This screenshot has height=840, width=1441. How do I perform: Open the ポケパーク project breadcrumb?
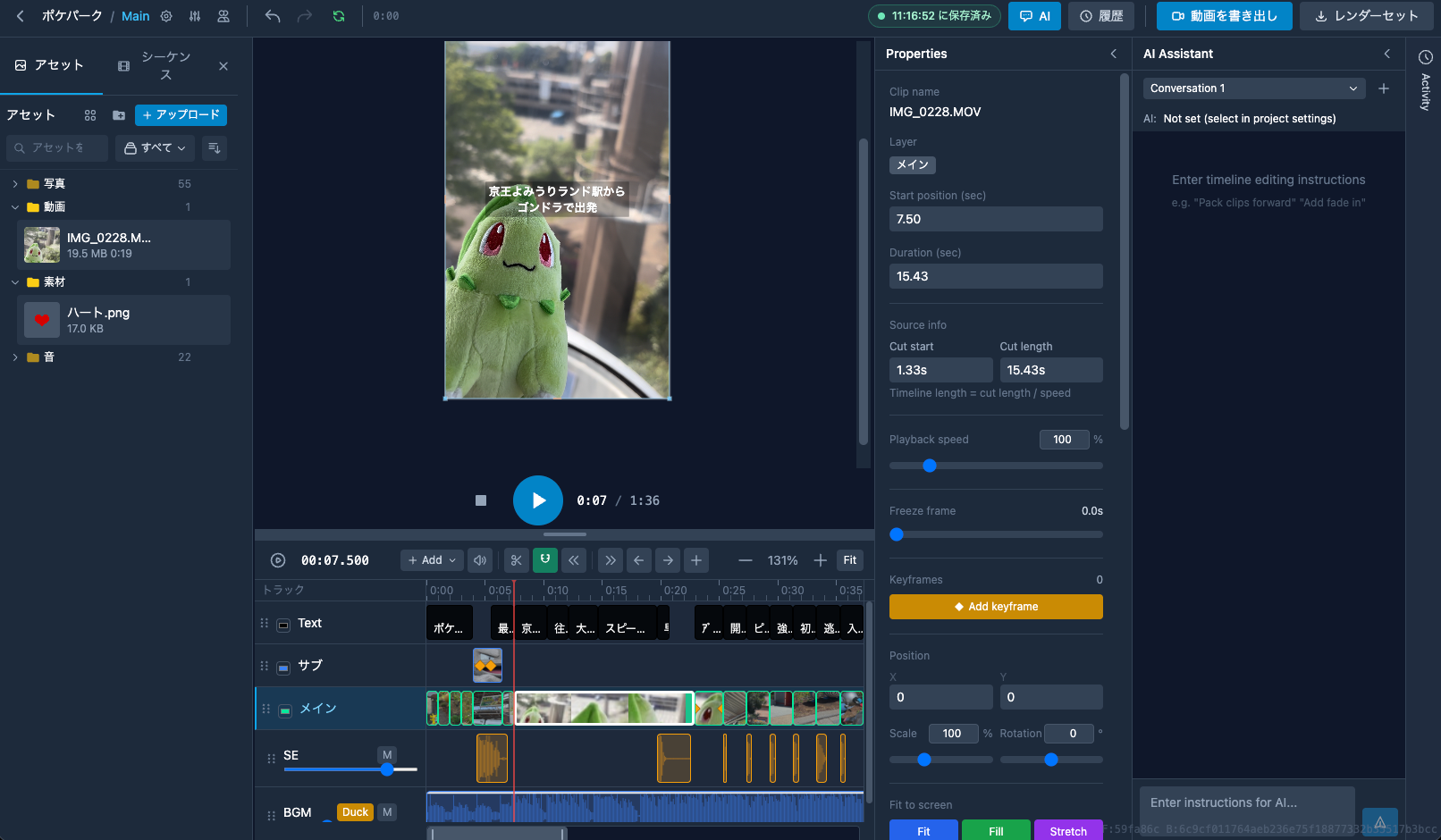(x=72, y=16)
